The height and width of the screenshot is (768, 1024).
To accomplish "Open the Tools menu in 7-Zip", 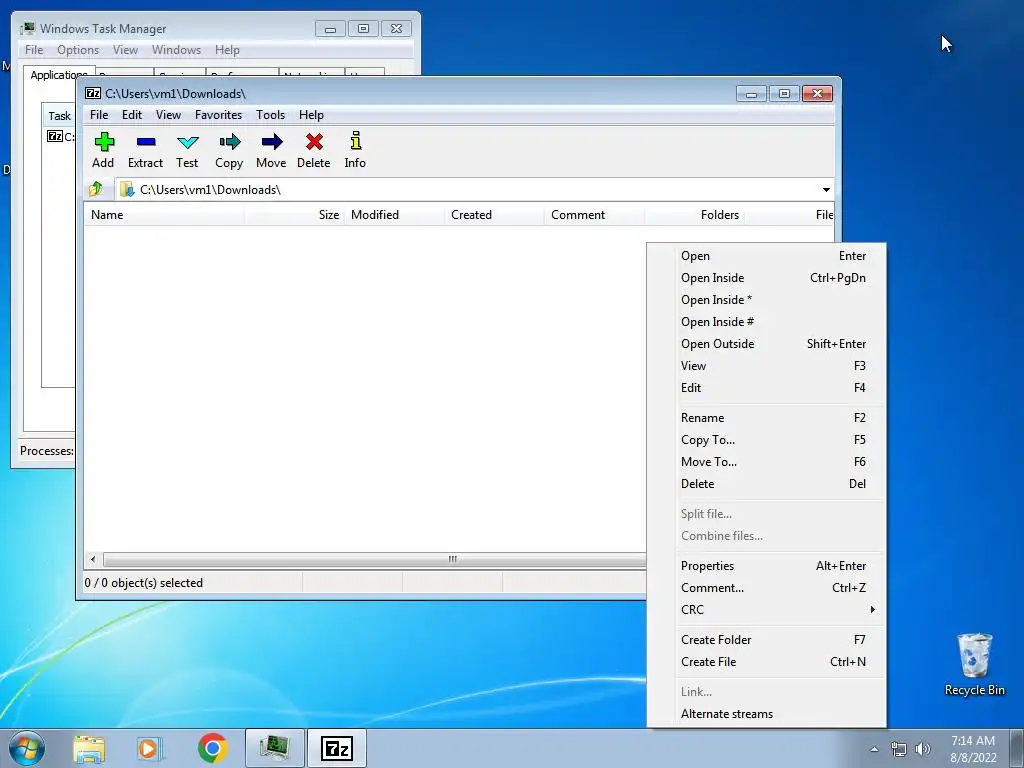I will pyautogui.click(x=270, y=115).
